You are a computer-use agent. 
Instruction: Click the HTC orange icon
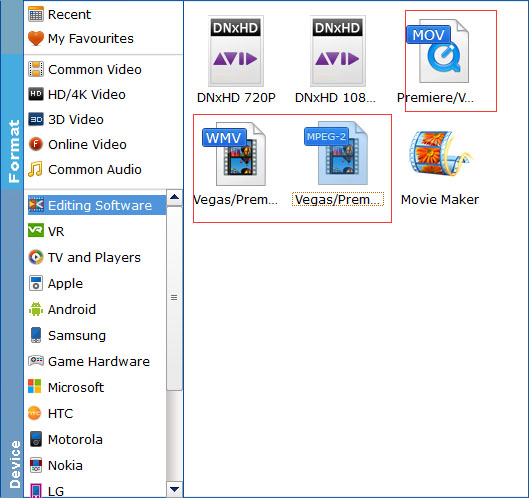pyautogui.click(x=35, y=413)
